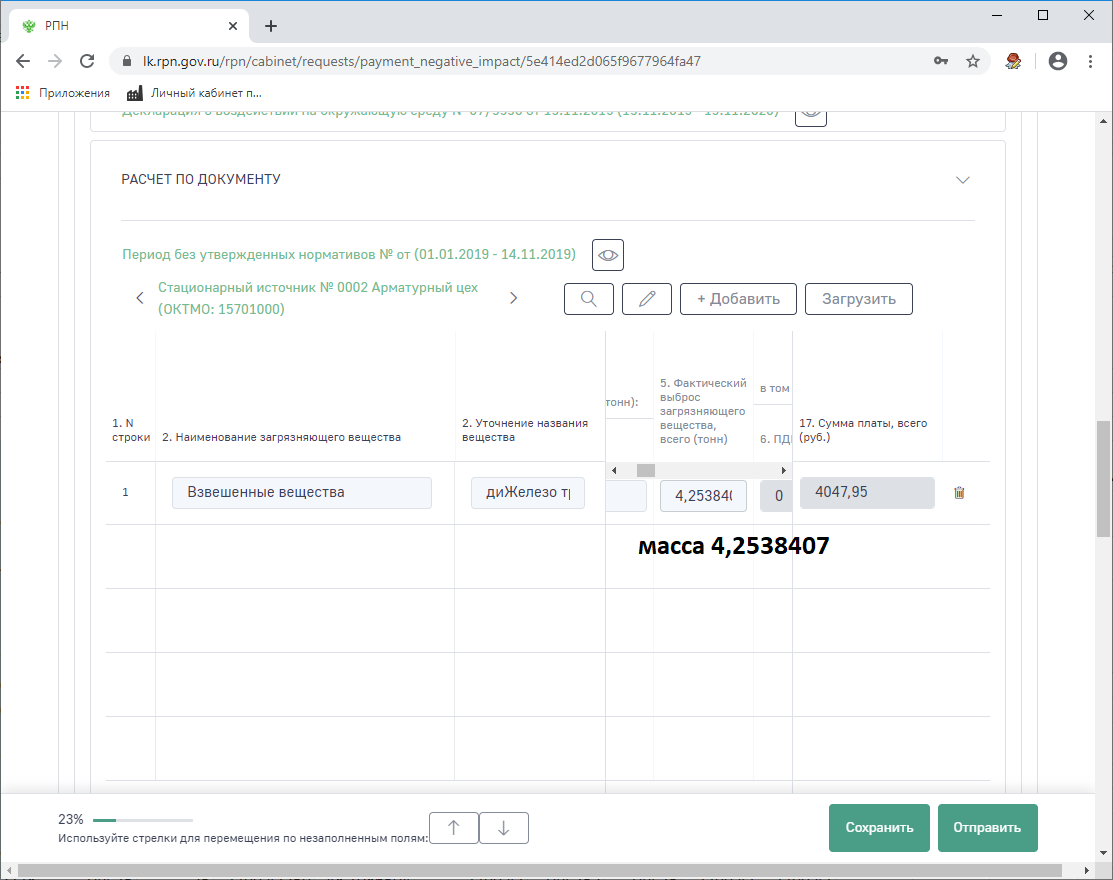This screenshot has width=1113, height=880.
Task: Reload the page in browser
Action: point(87,61)
